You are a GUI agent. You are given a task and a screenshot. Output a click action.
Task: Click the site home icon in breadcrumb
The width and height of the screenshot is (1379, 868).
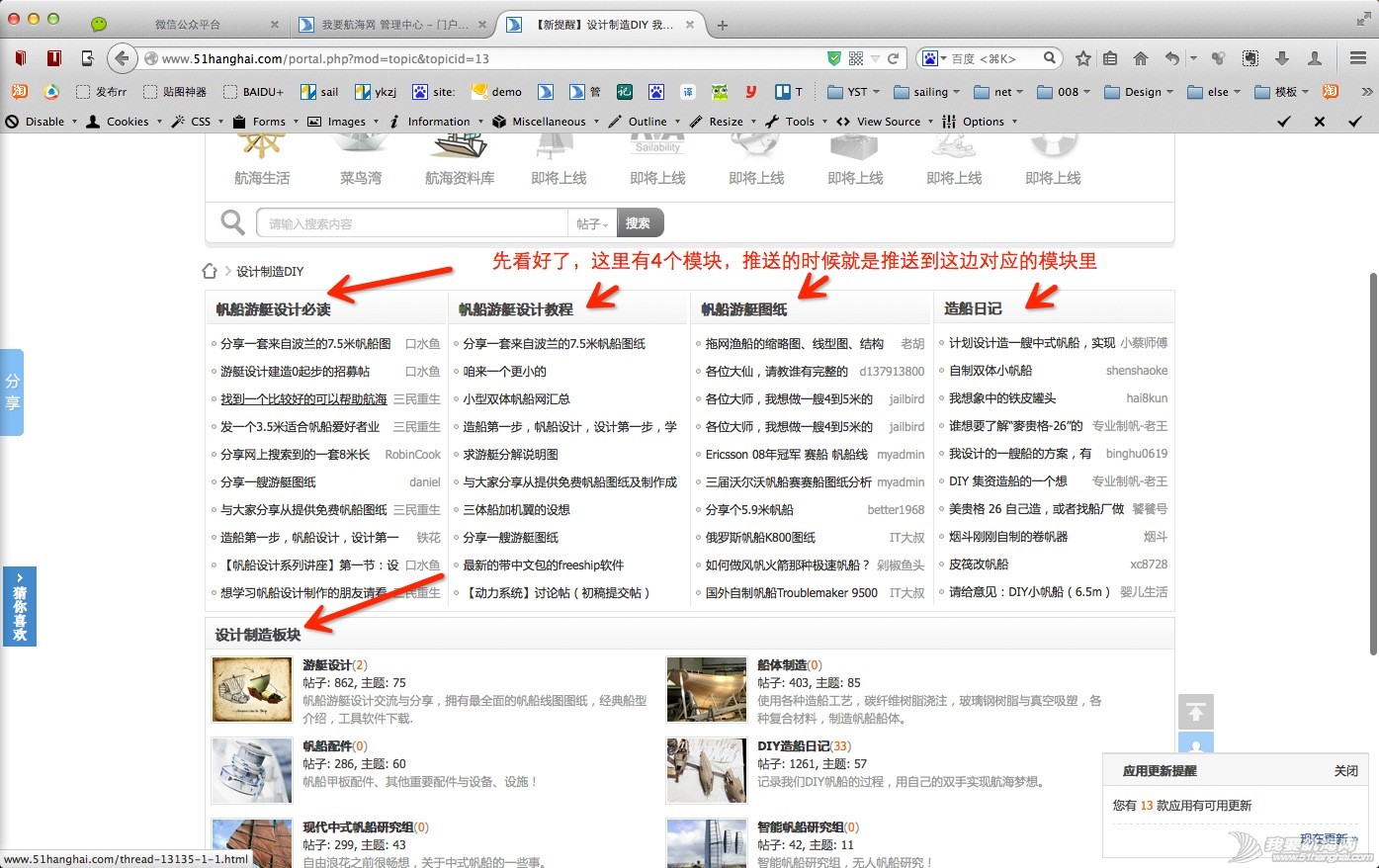tap(210, 271)
